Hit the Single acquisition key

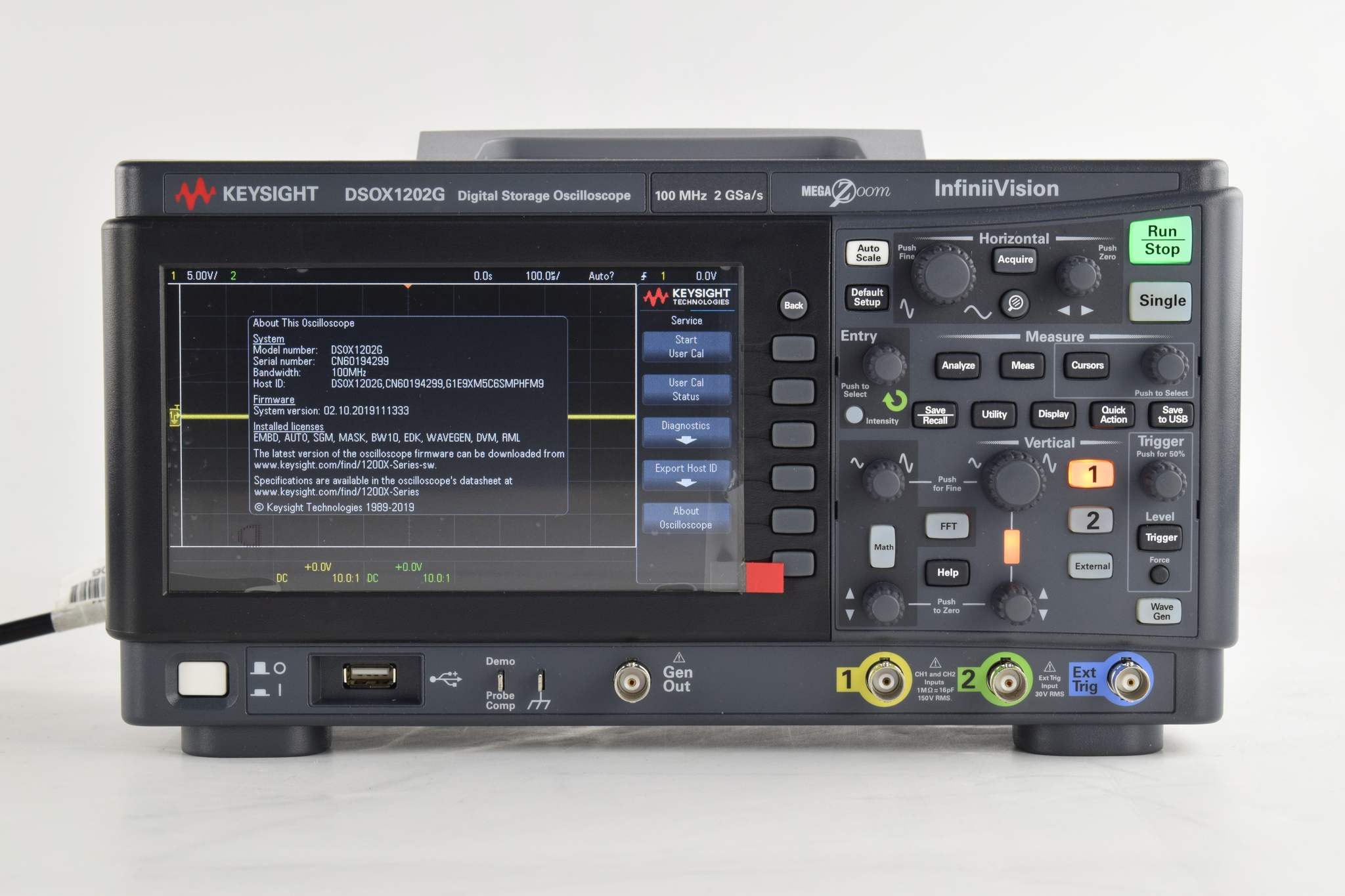[1161, 301]
